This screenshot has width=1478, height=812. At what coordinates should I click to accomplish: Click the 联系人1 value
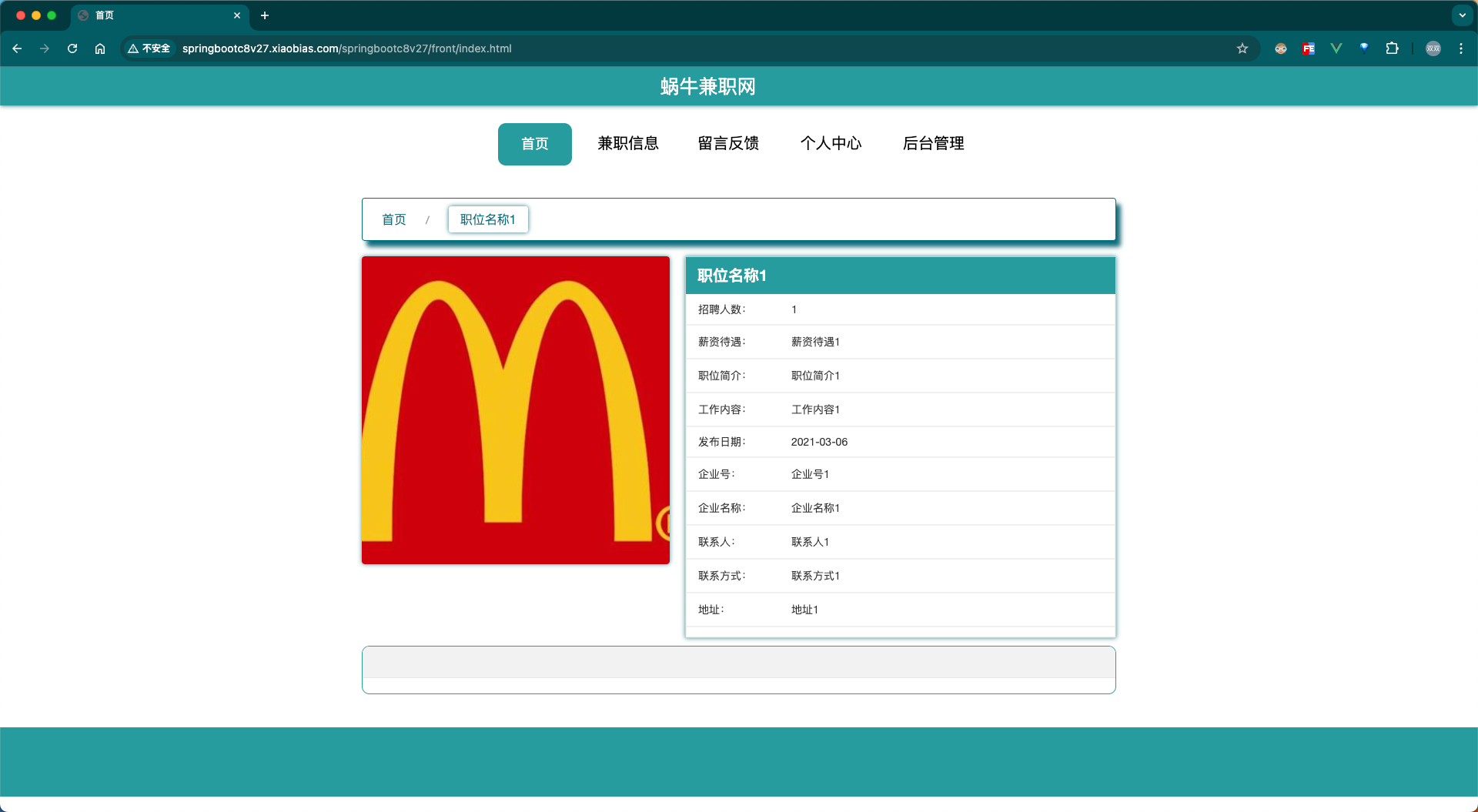tap(810, 542)
